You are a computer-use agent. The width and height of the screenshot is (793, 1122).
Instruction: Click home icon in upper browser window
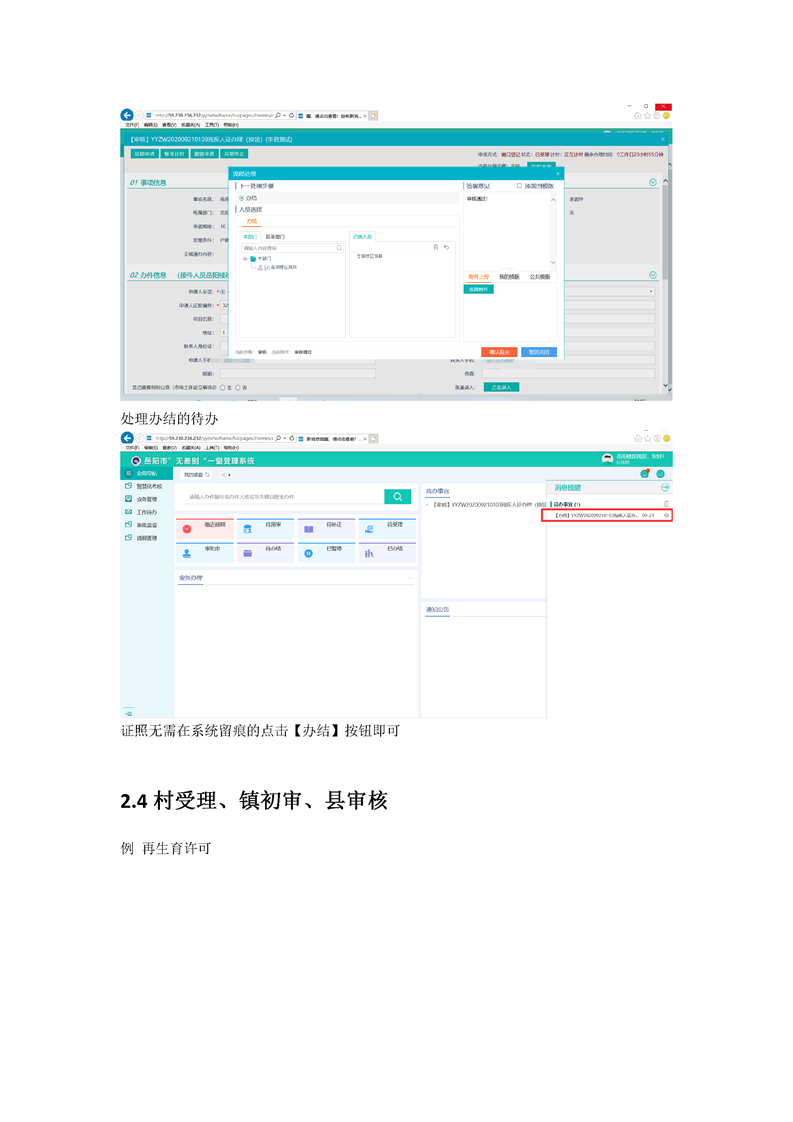[638, 116]
